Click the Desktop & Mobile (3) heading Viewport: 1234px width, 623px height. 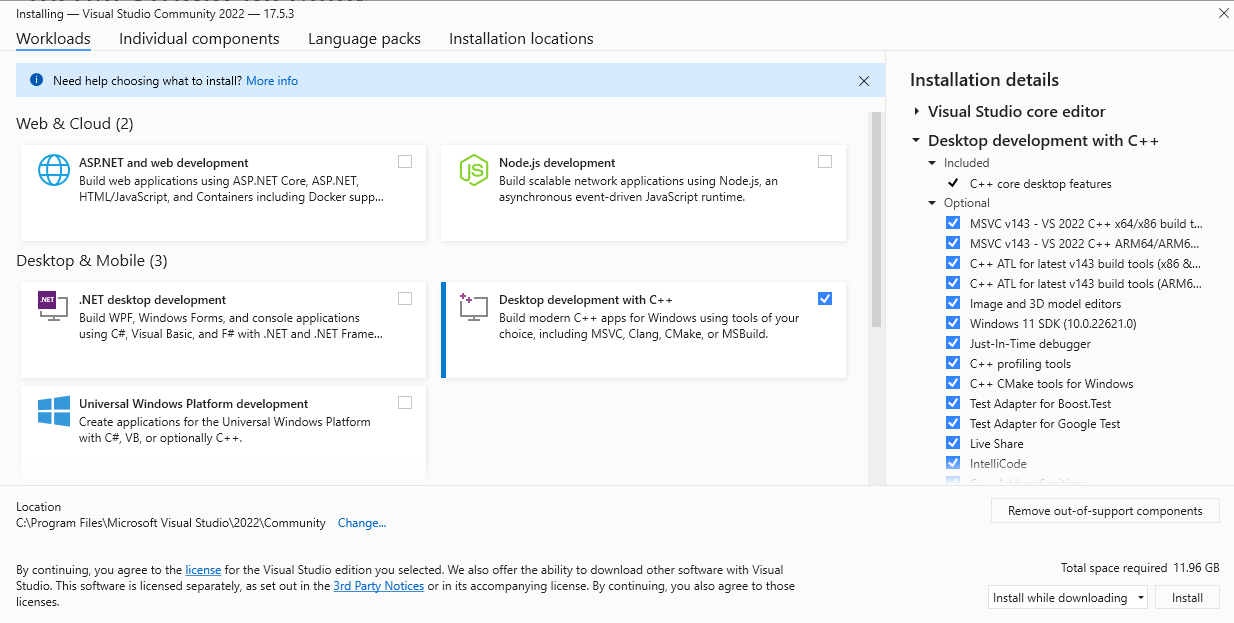coord(92,261)
